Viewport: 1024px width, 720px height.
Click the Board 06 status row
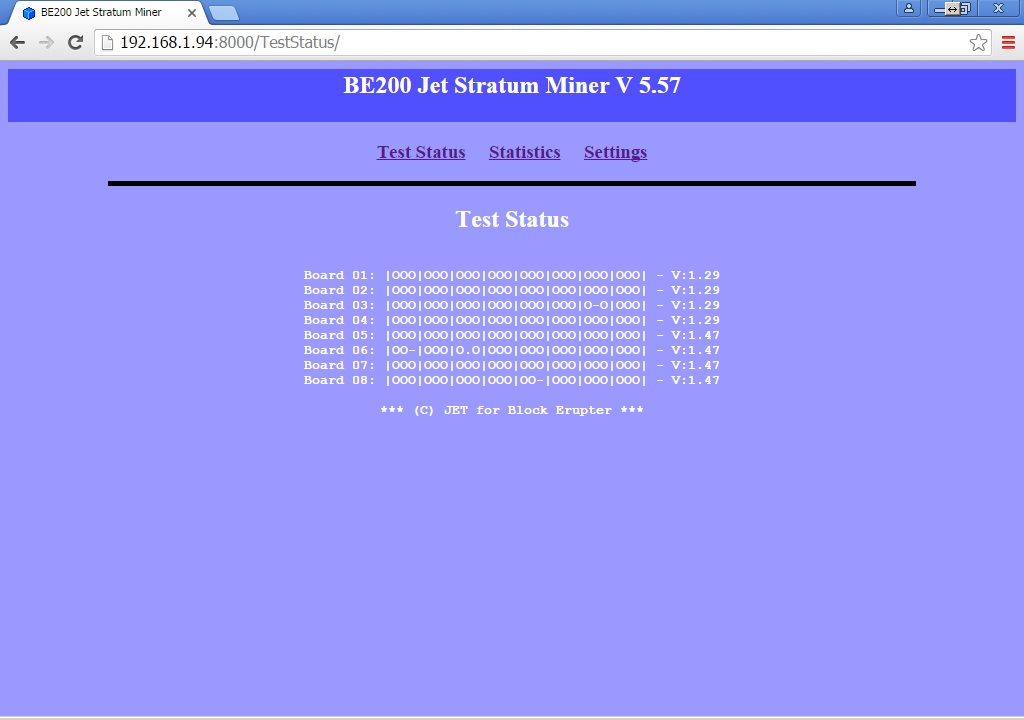point(511,350)
